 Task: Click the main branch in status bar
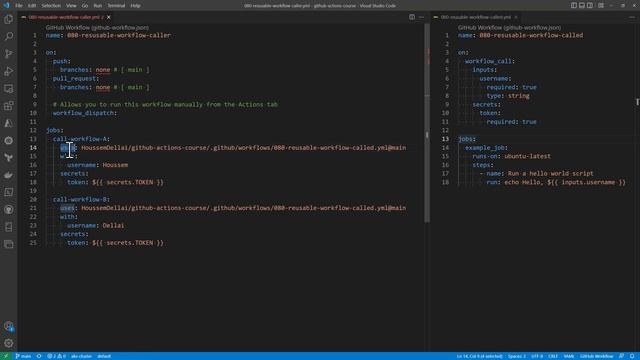click(23, 356)
